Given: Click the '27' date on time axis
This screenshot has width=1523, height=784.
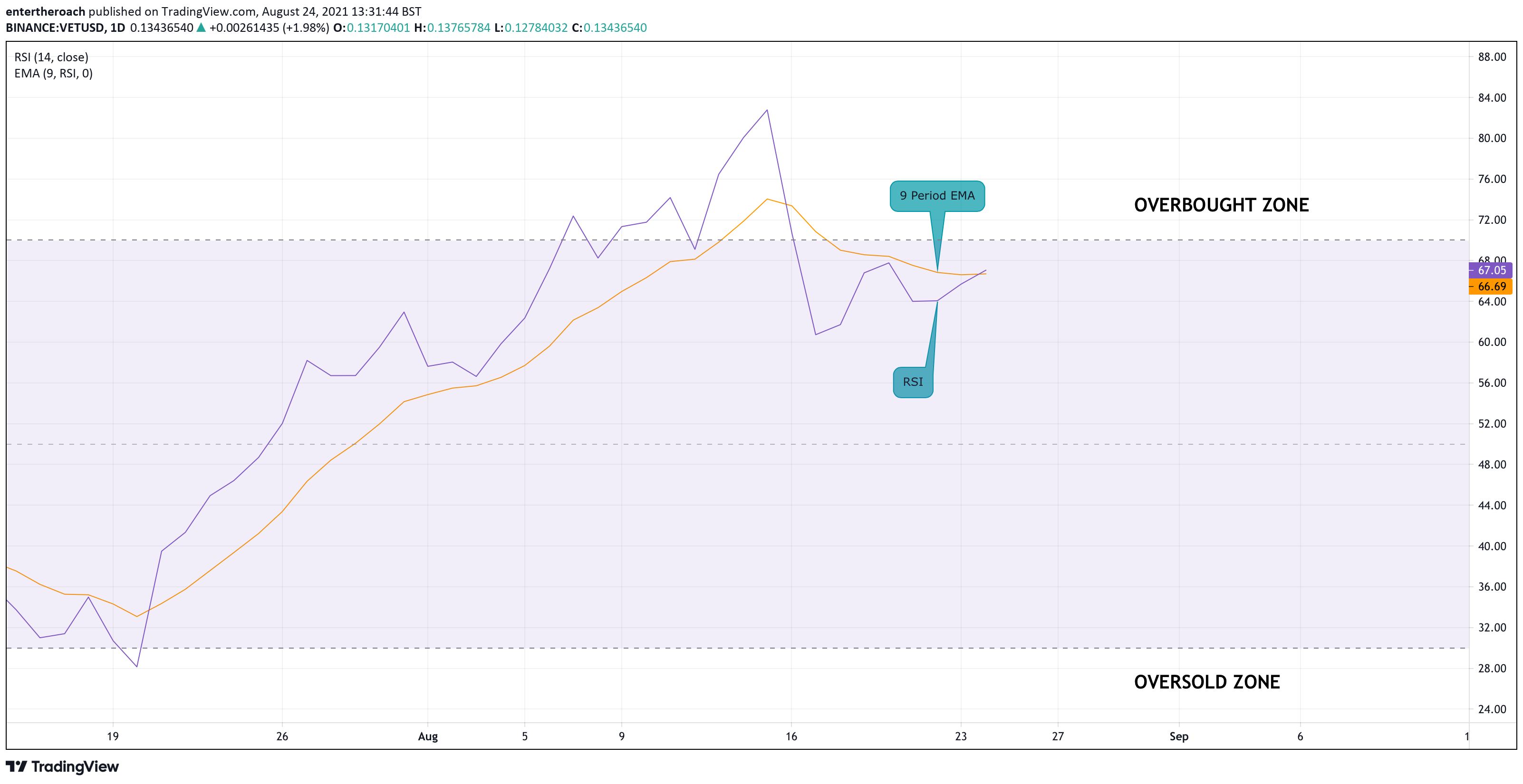Looking at the screenshot, I should [1058, 736].
